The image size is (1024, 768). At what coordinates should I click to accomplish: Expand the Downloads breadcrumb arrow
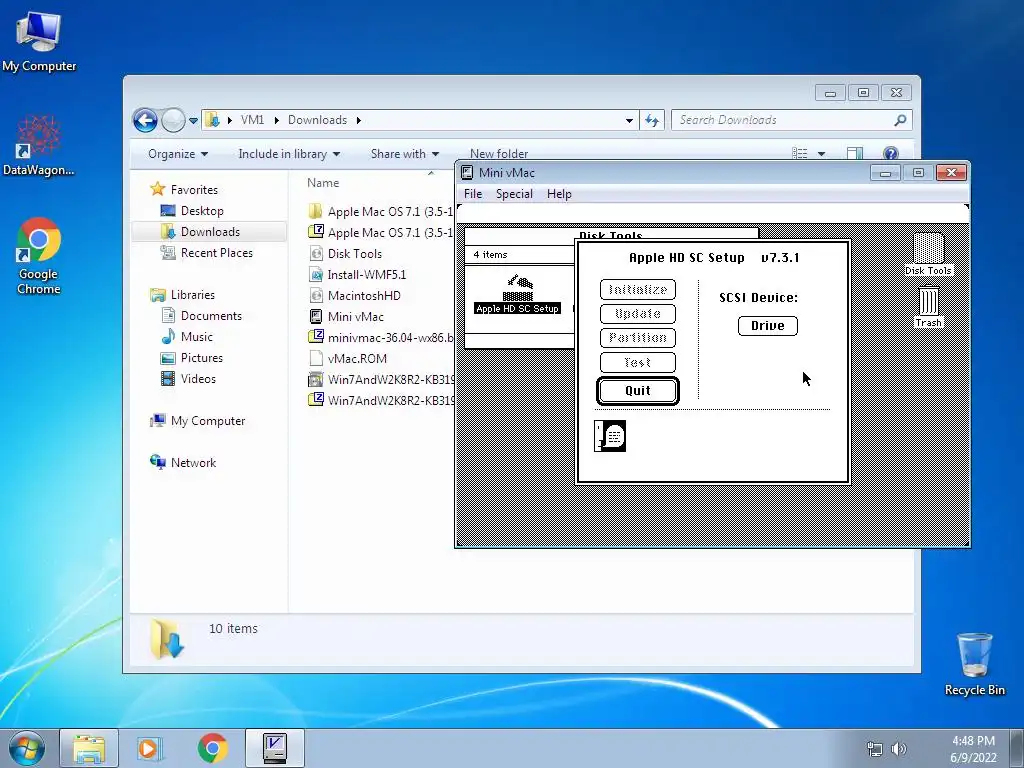[x=359, y=120]
